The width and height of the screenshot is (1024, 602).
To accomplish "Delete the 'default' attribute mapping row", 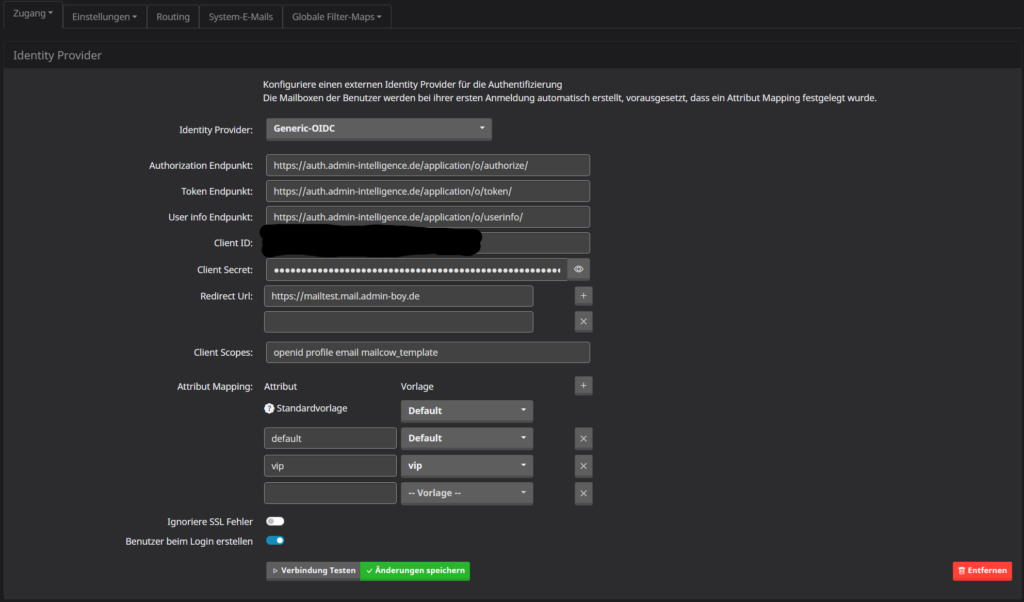I will 583,439.
